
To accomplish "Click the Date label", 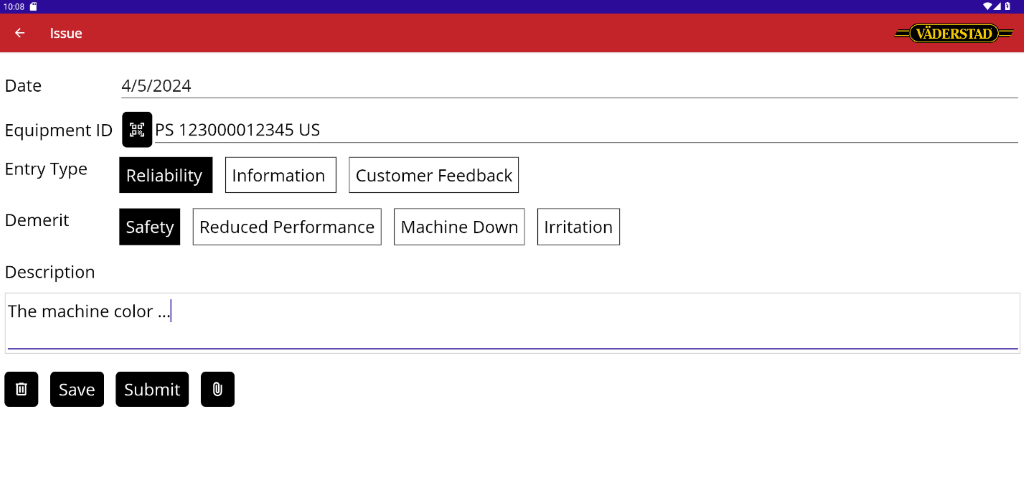I will 24,86.
